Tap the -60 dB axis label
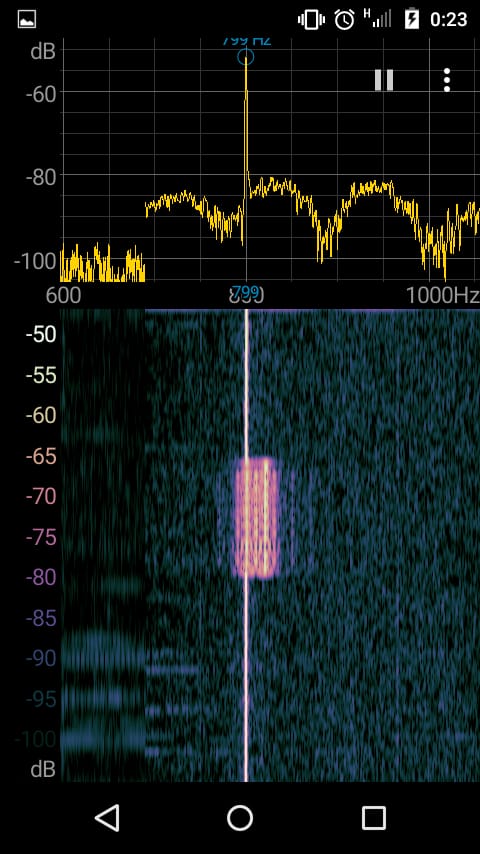The width and height of the screenshot is (480, 854). coord(41,92)
